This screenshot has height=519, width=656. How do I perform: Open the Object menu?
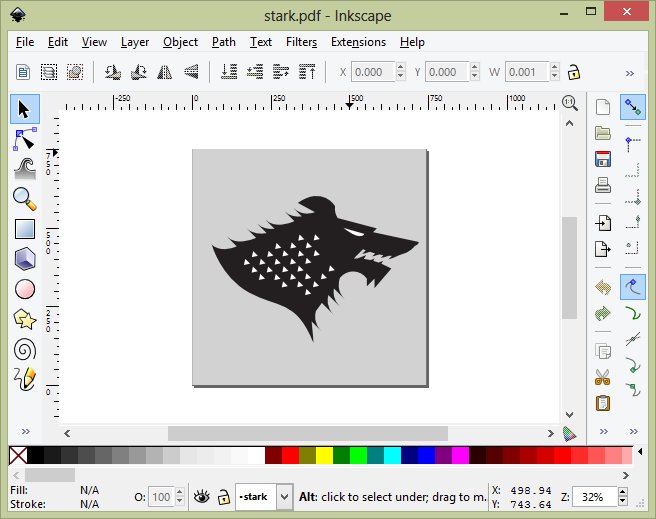pyautogui.click(x=180, y=42)
